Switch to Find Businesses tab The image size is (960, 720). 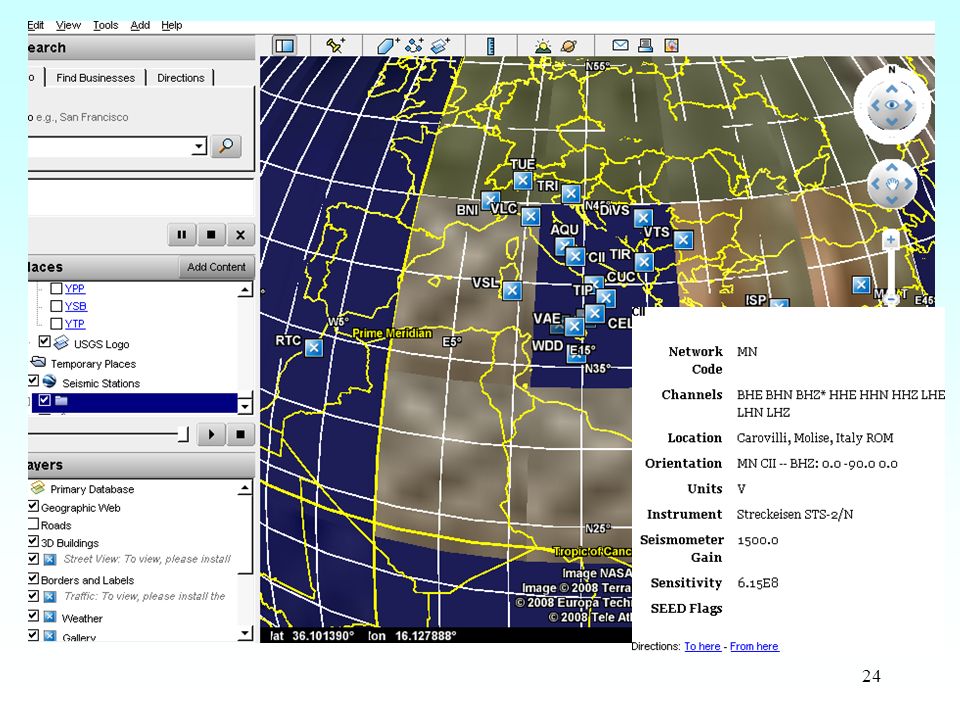96,78
